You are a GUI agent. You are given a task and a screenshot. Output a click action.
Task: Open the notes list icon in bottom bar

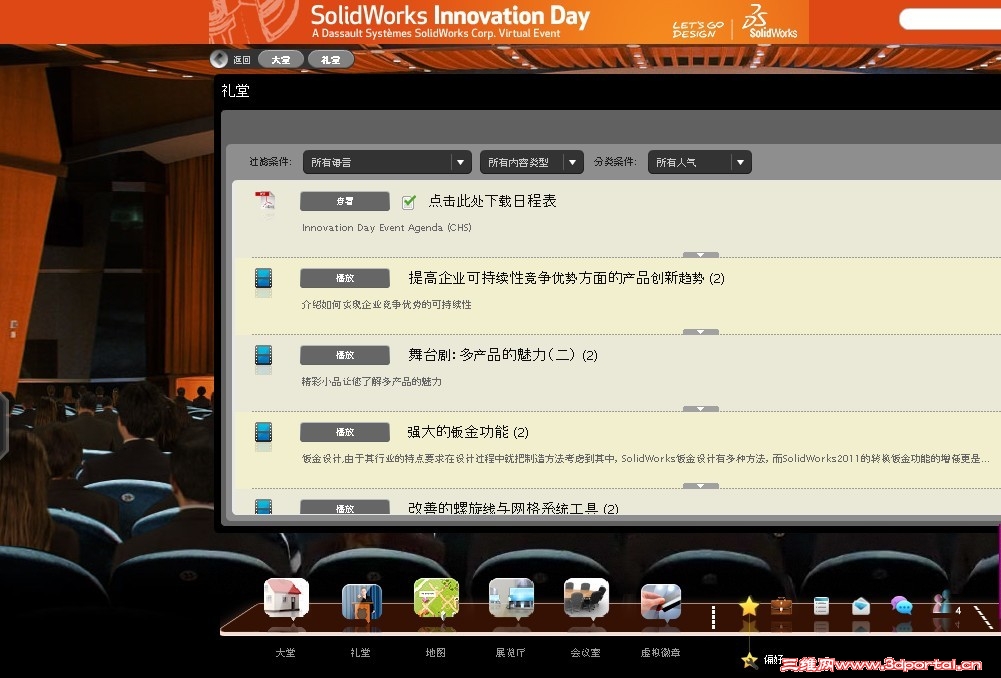[822, 605]
